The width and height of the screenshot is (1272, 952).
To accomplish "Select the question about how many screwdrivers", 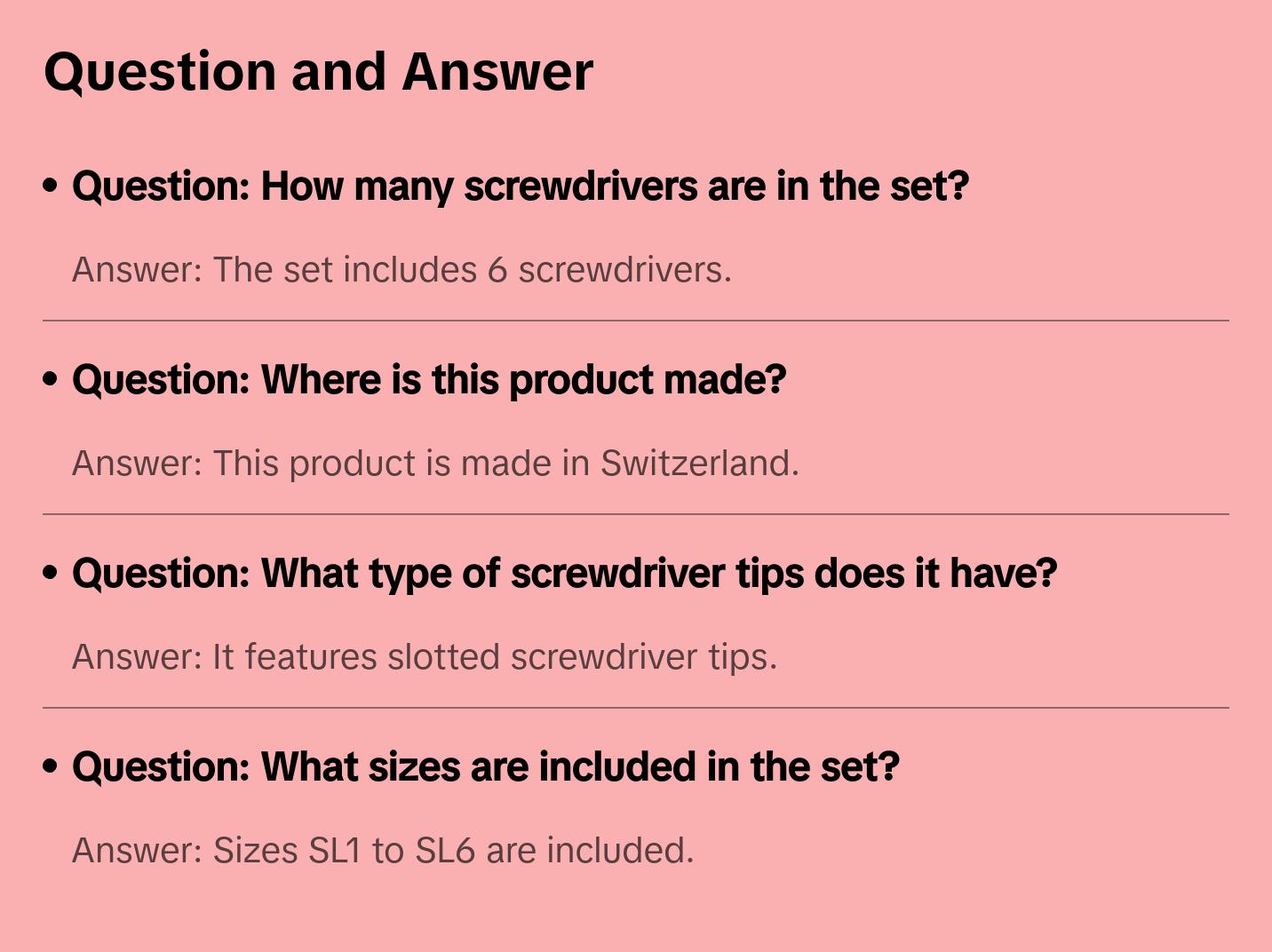I will click(x=521, y=186).
